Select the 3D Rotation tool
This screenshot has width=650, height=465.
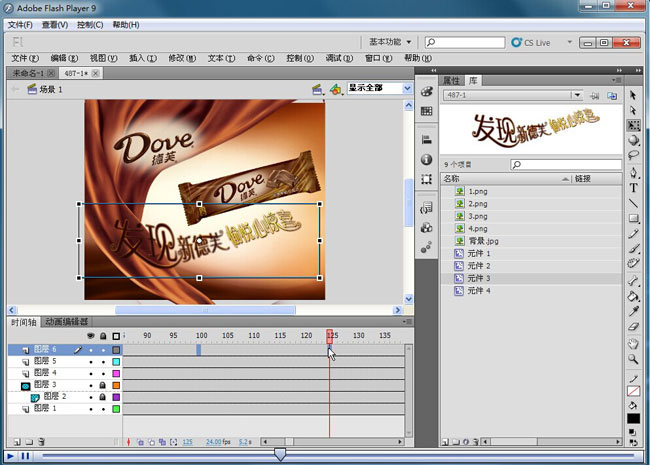tap(633, 140)
